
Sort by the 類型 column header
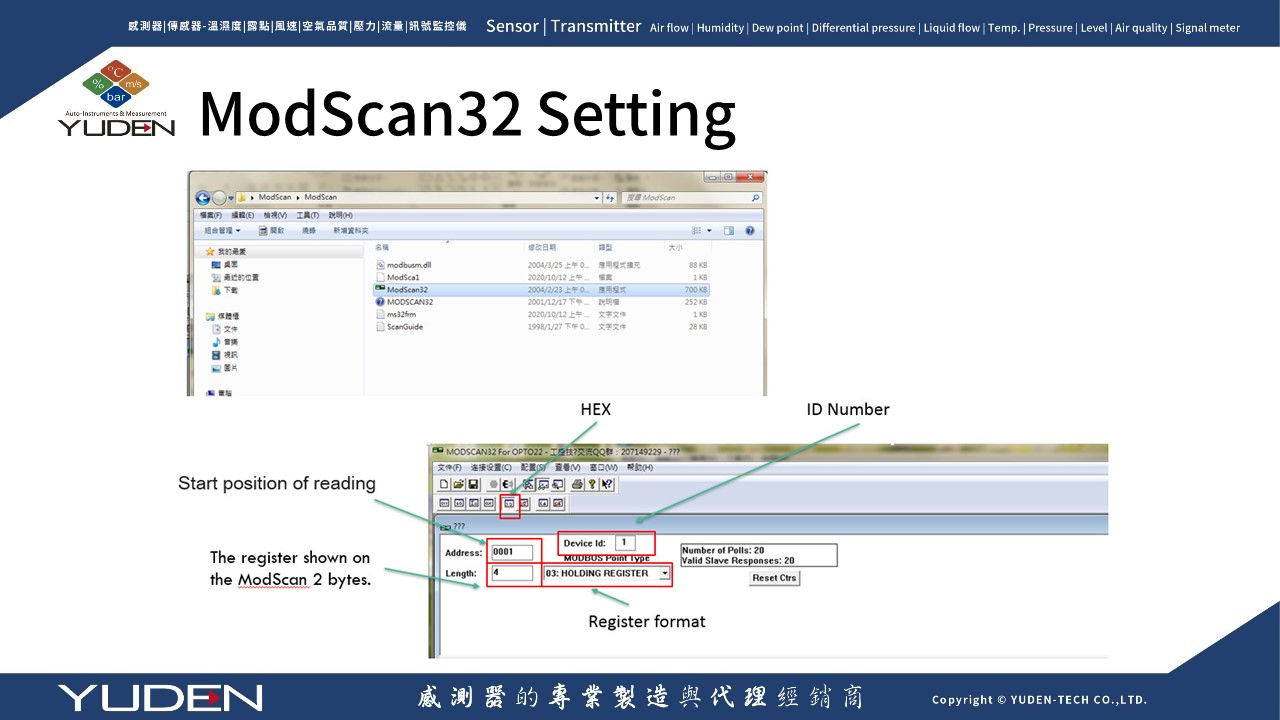point(605,247)
